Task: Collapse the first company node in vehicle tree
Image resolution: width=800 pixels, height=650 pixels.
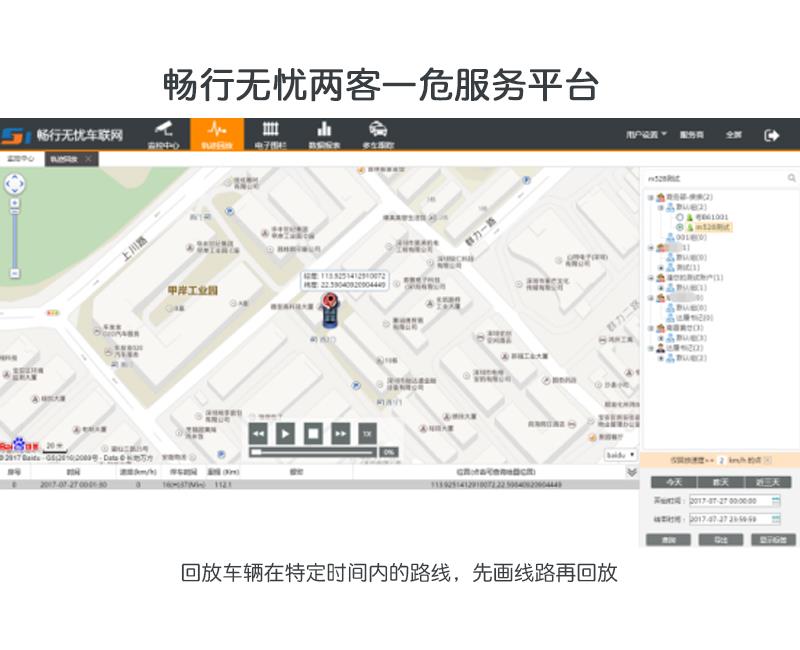Action: (651, 197)
